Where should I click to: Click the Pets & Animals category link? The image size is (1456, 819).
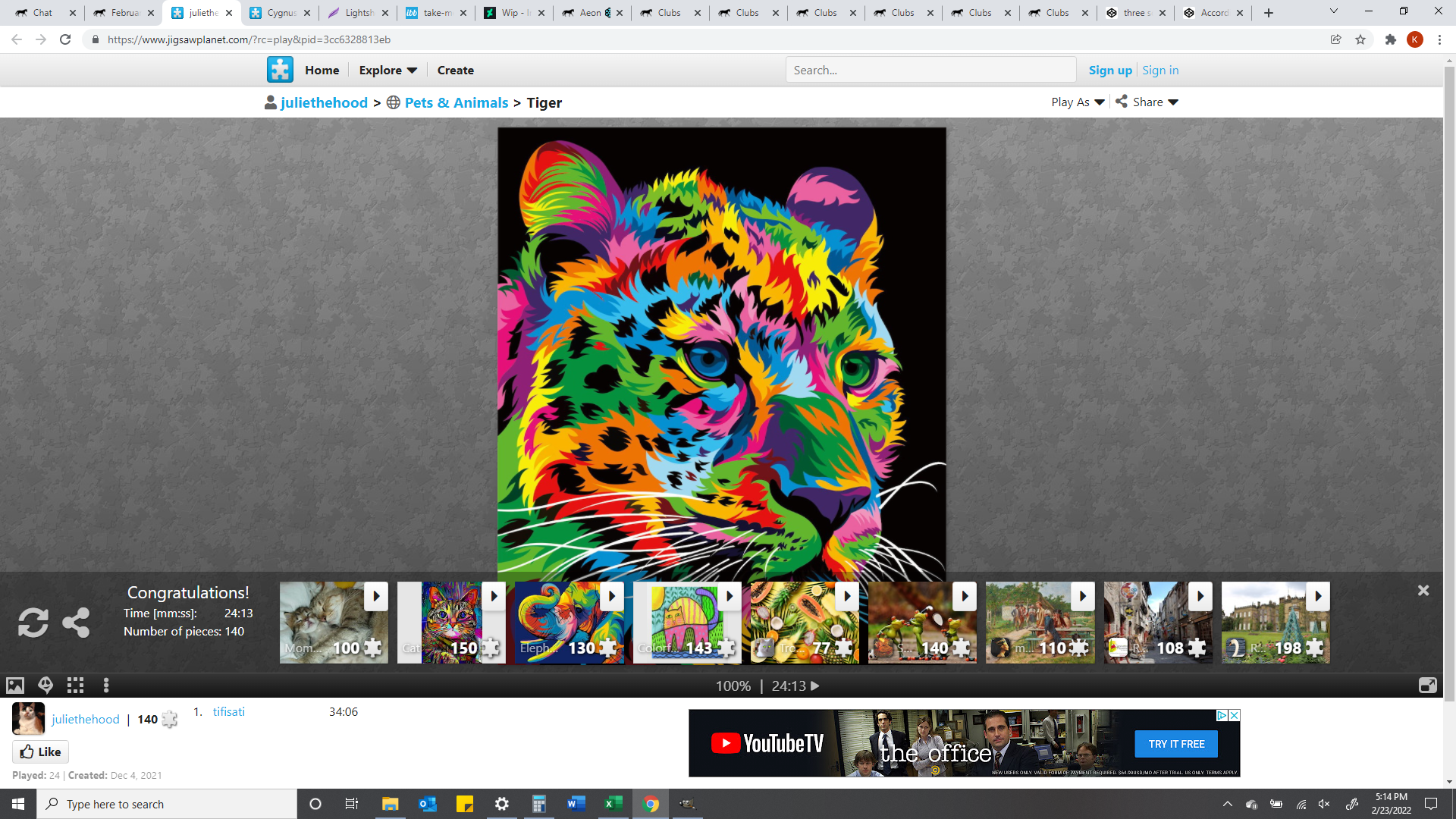point(456,102)
